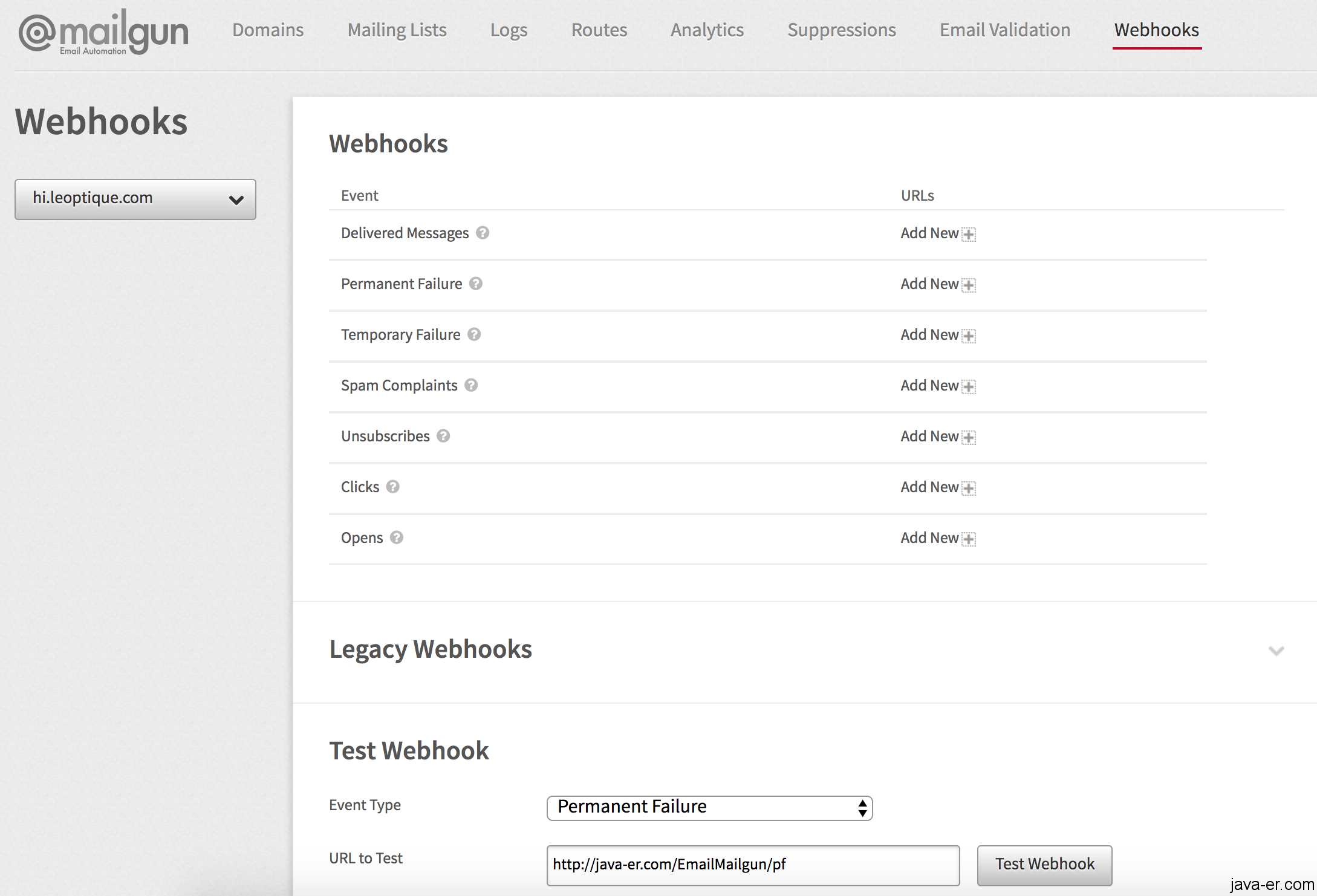Click the URL to Test label
1317x896 pixels.
tap(366, 858)
